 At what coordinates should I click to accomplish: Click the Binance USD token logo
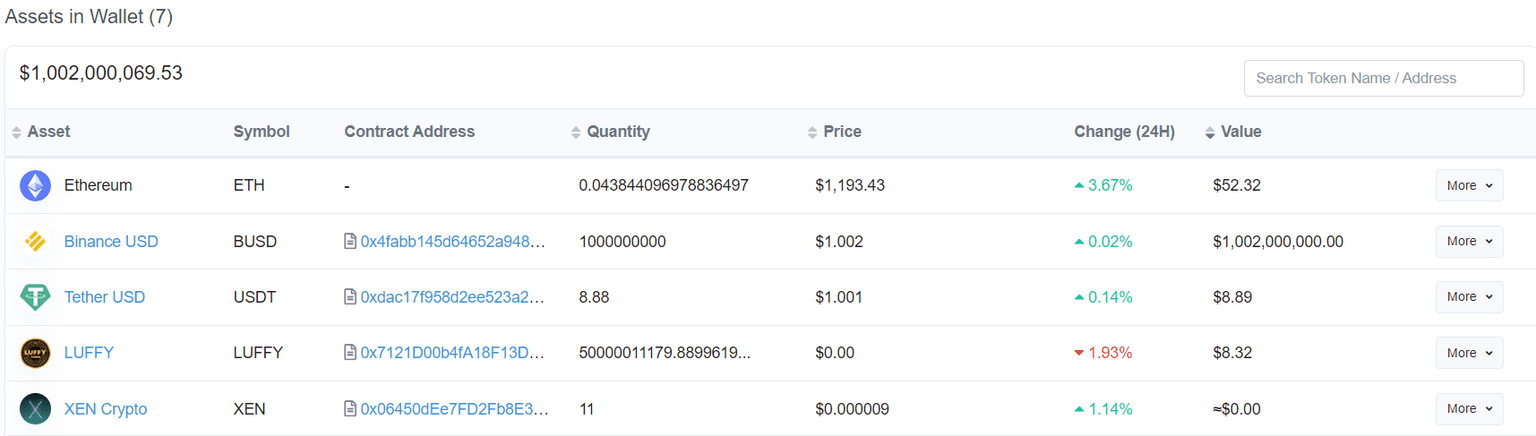coord(35,241)
